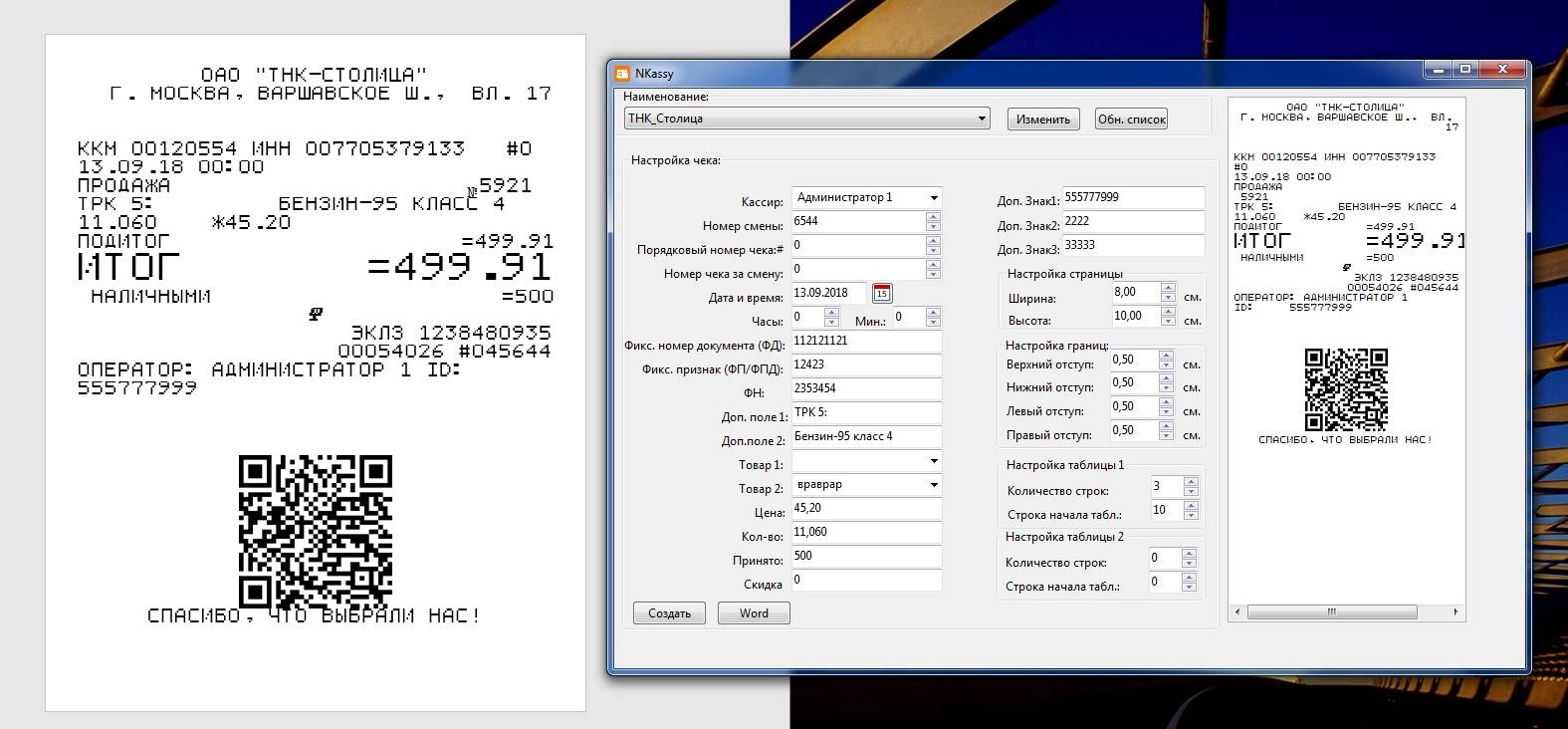Minimize the NKassy window
This screenshot has width=1568, height=729.
click(x=1438, y=70)
